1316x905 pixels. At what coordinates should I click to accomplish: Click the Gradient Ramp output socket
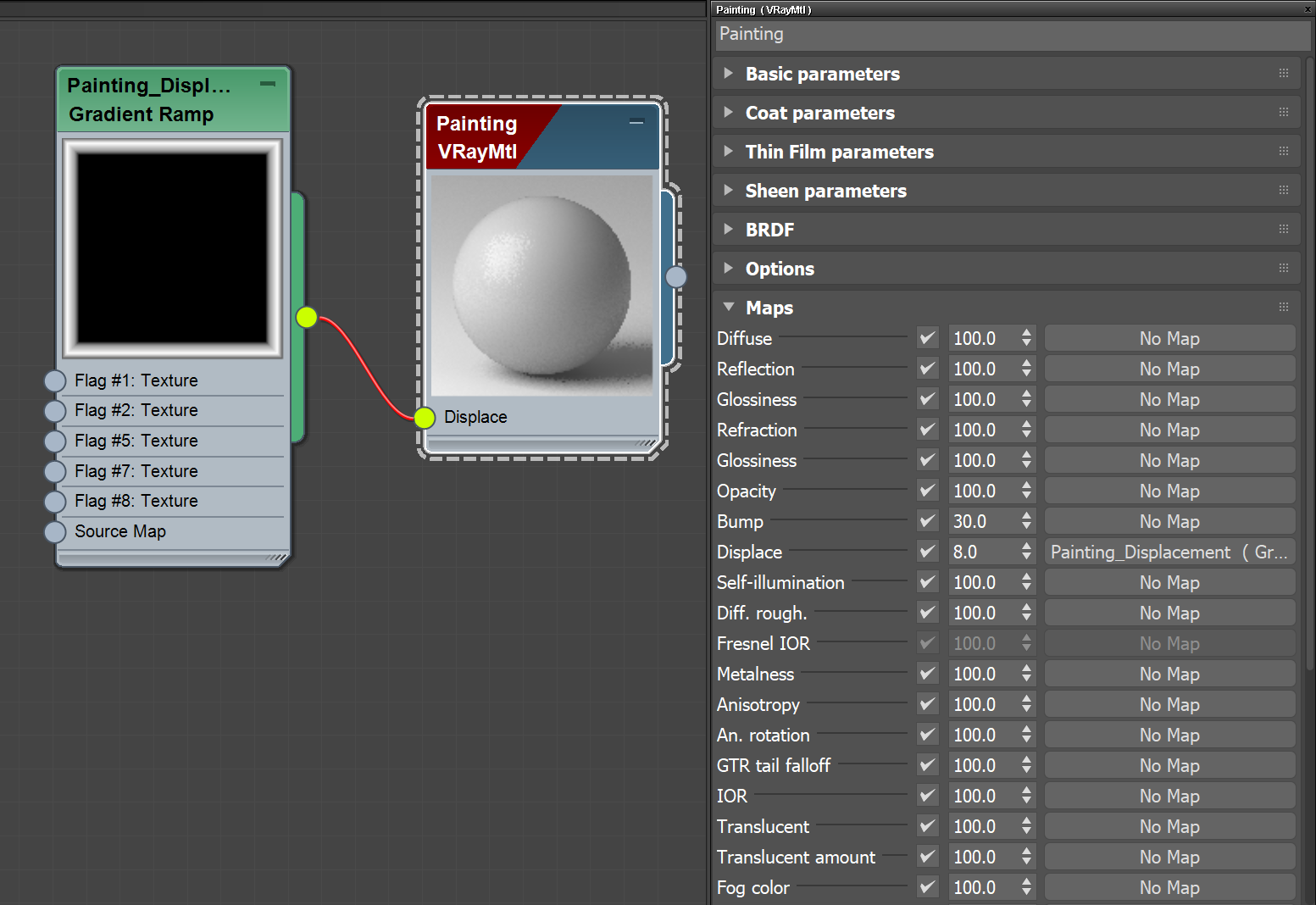(307, 318)
